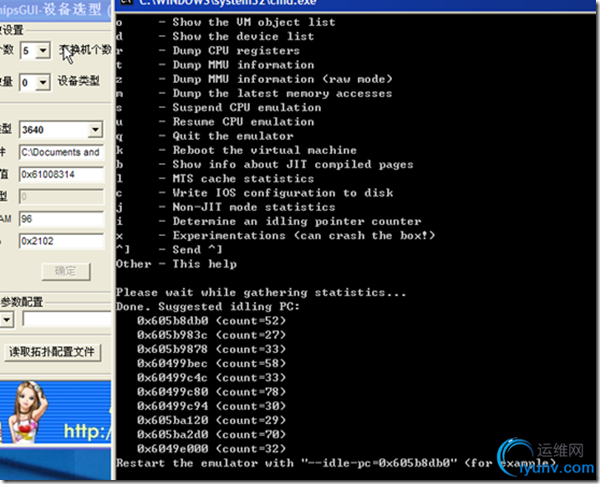Click the 'Quit the emulator' line

coord(205,136)
